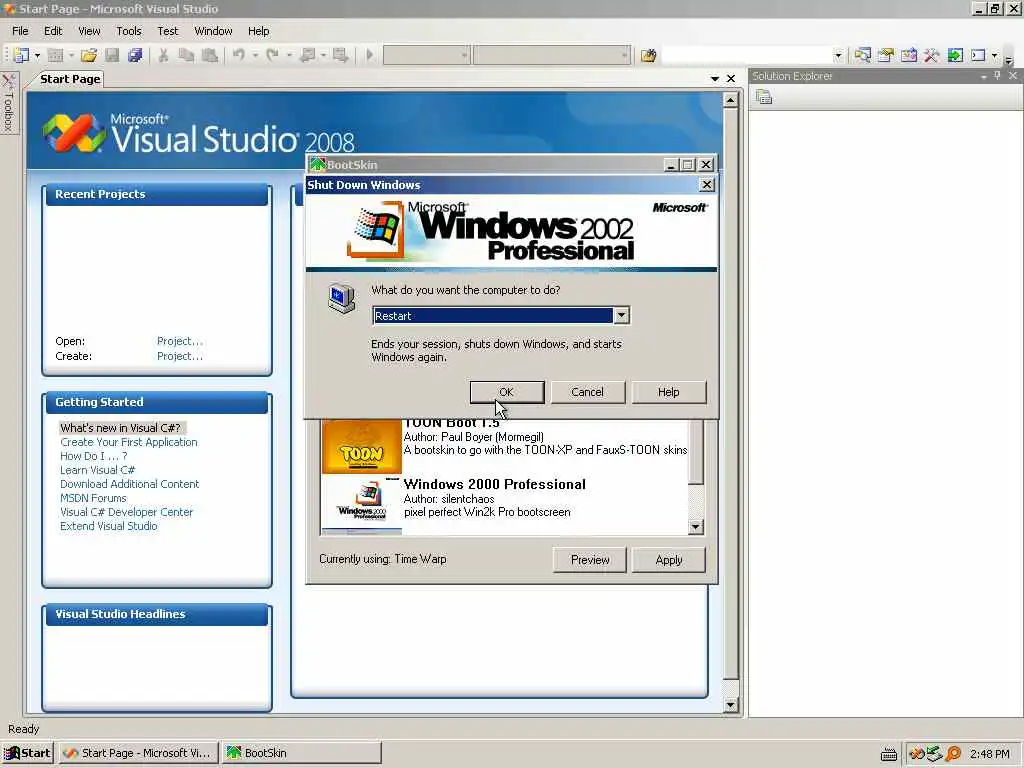Click the Object Browser toolbar icon
Image resolution: width=1024 pixels, height=768 pixels.
[x=909, y=56]
